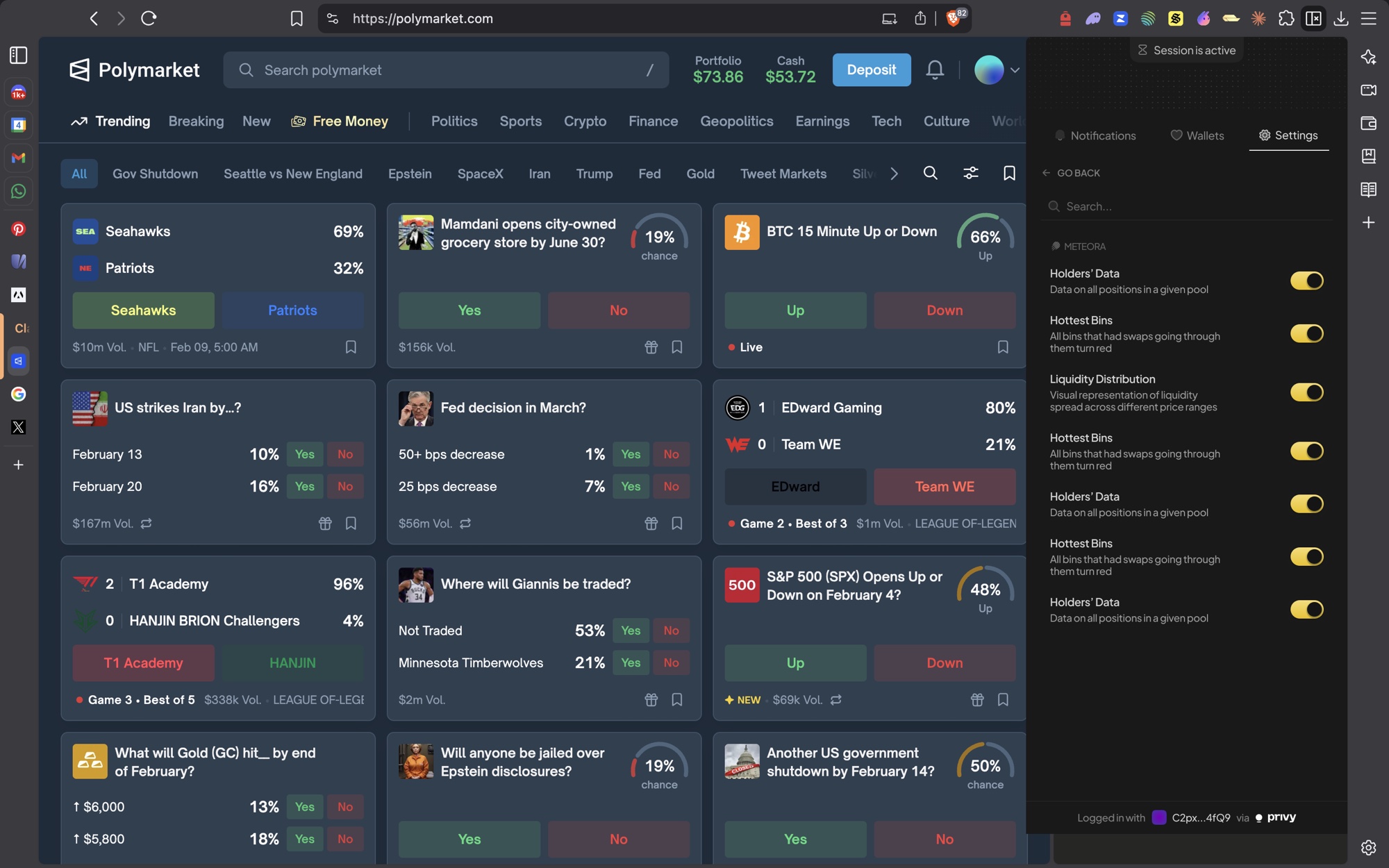Click Down on BTC 15 Minute market
This screenshot has width=1389, height=868.
[945, 310]
